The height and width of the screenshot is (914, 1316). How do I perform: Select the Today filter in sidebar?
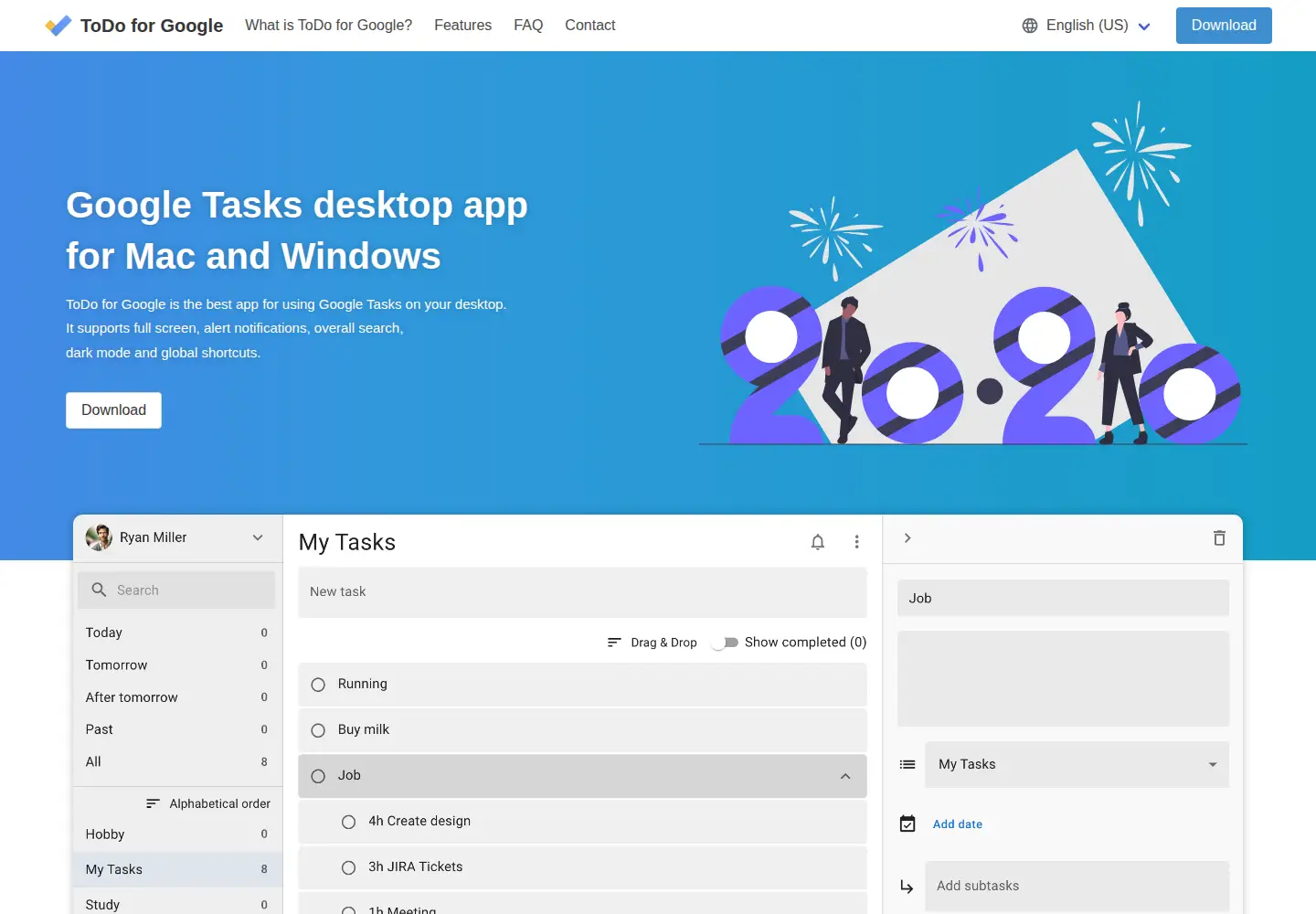(x=177, y=632)
